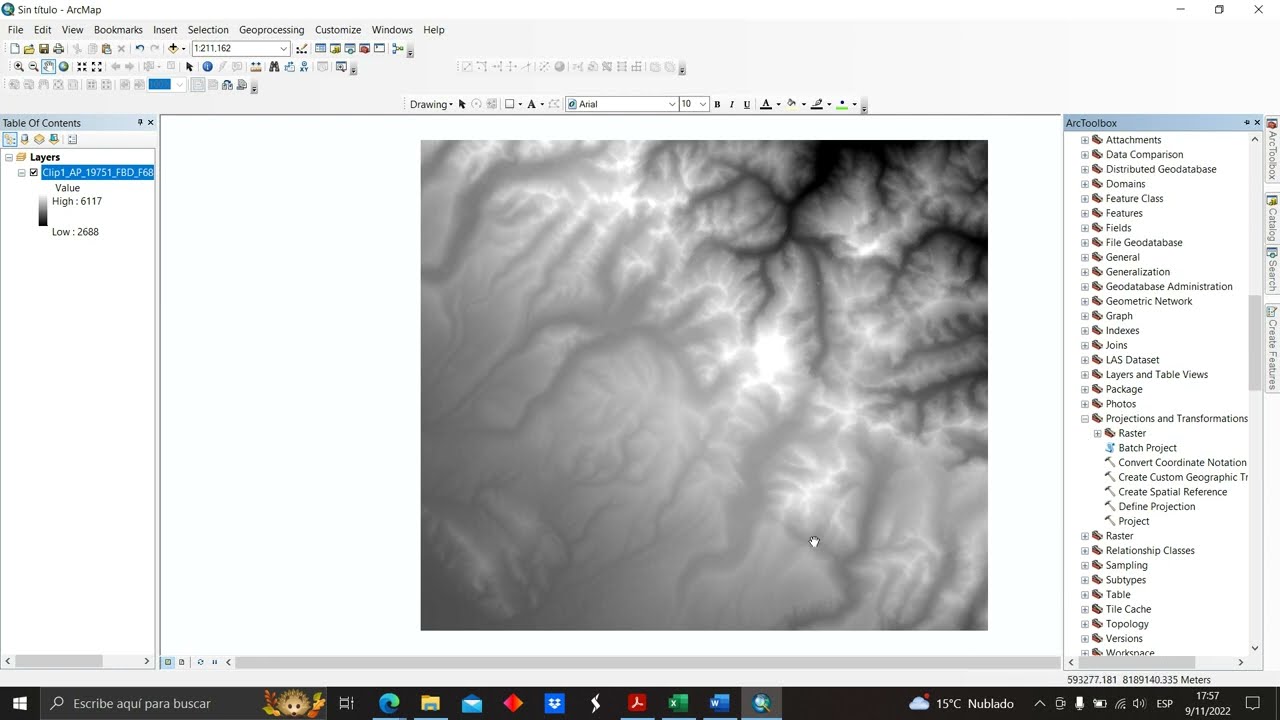Choose the Select Elements arrow tool

point(189,67)
